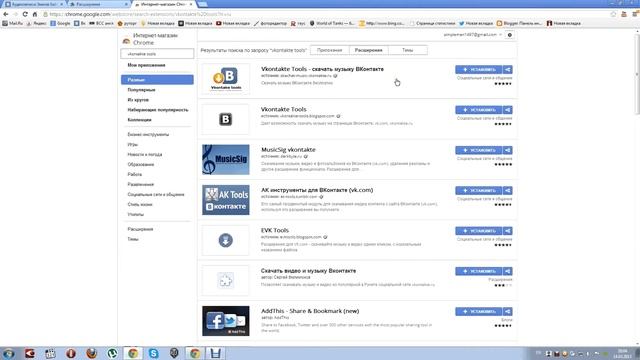The height and width of the screenshot is (360, 640).
Task: Open Opera from the taskbar
Action: click(x=71, y=353)
